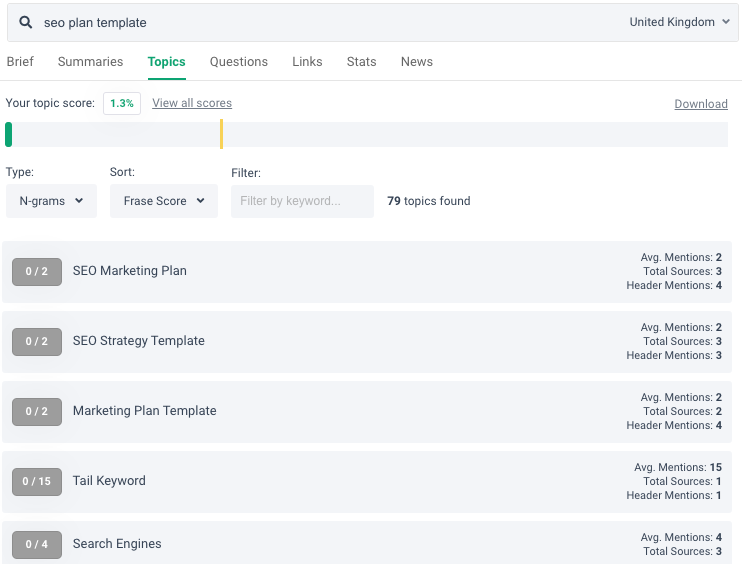Go to the Links tab
The height and width of the screenshot is (564, 742).
click(x=307, y=62)
